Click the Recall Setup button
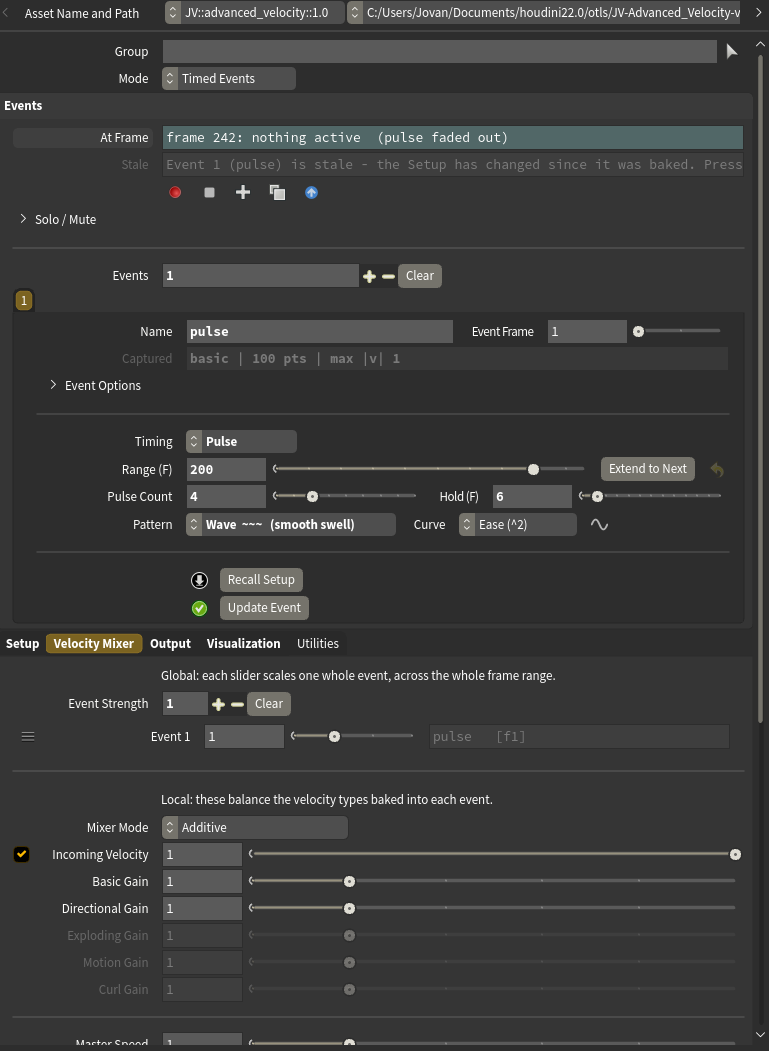Screen dimensions: 769x1051 pos(261,580)
